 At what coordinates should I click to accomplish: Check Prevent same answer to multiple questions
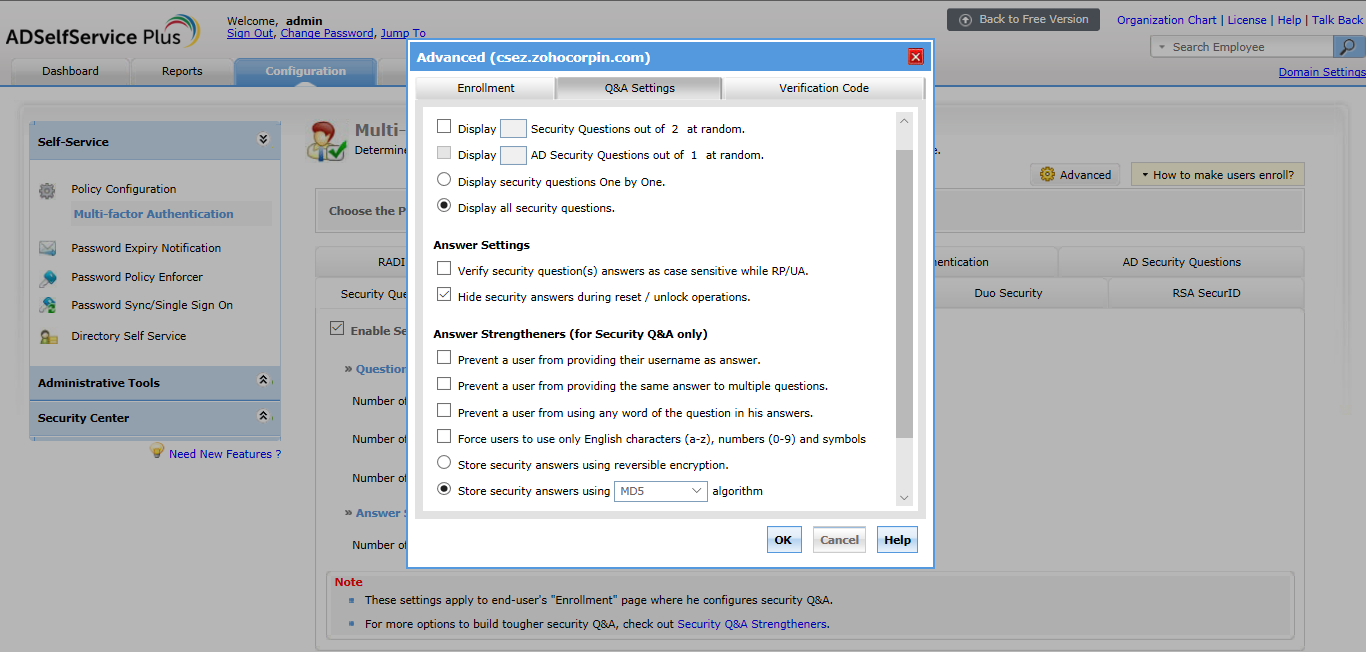click(444, 384)
